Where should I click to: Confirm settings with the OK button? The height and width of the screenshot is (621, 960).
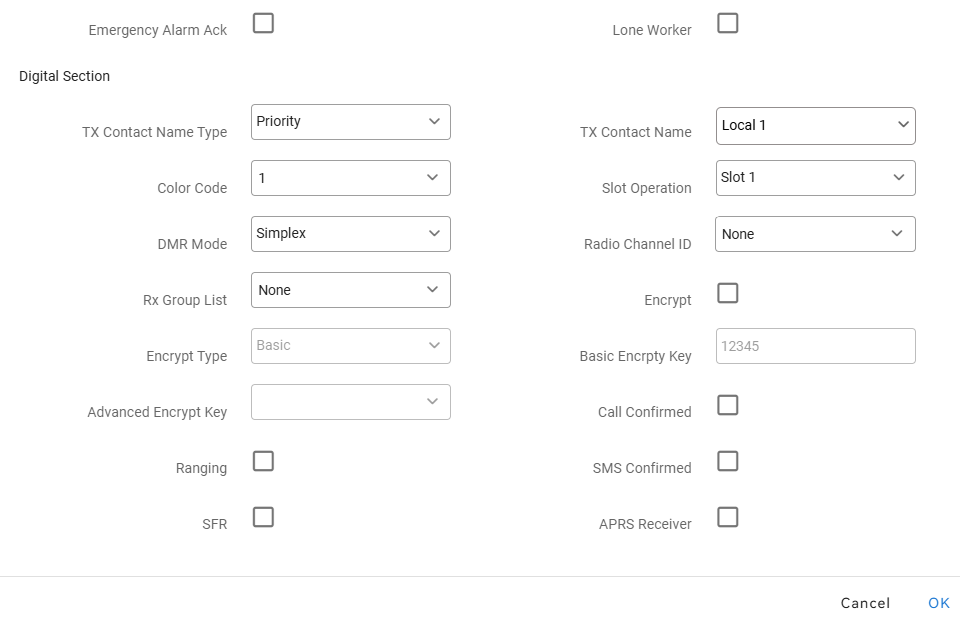(938, 603)
